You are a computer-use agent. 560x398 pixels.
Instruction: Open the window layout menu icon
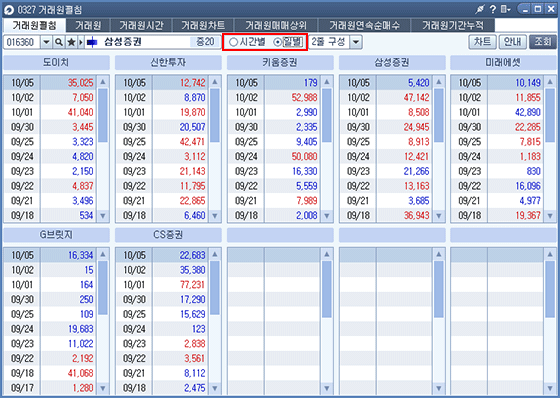pos(505,10)
